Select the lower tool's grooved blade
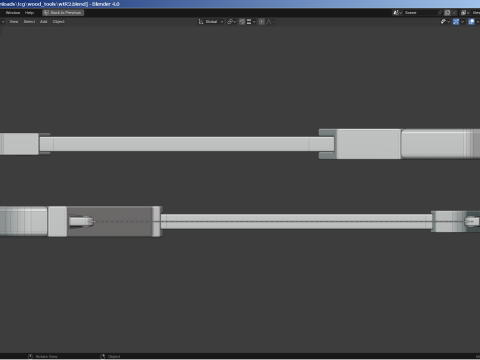Image resolution: width=480 pixels, height=360 pixels. coord(297,221)
